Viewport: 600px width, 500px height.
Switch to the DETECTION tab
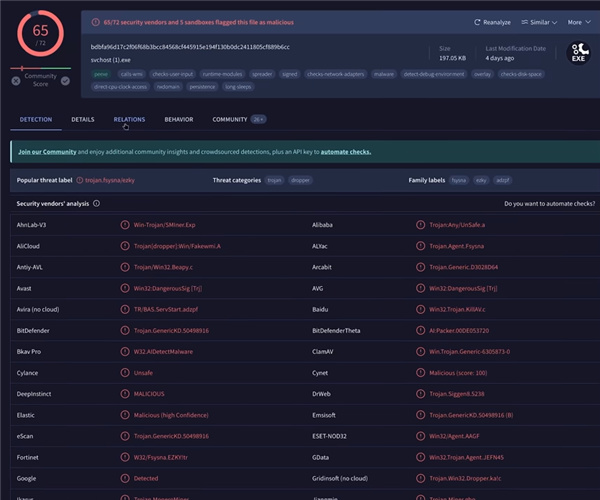click(36, 119)
